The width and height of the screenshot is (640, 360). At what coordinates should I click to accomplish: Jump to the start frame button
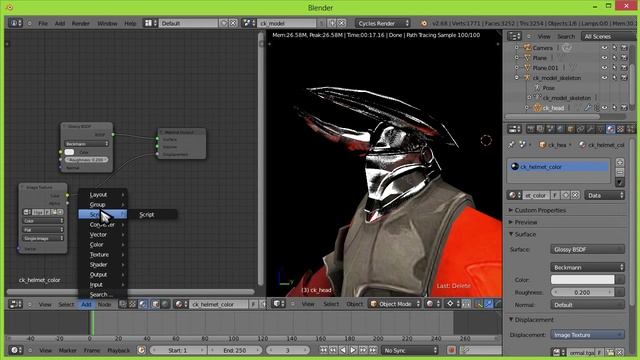coord(323,350)
